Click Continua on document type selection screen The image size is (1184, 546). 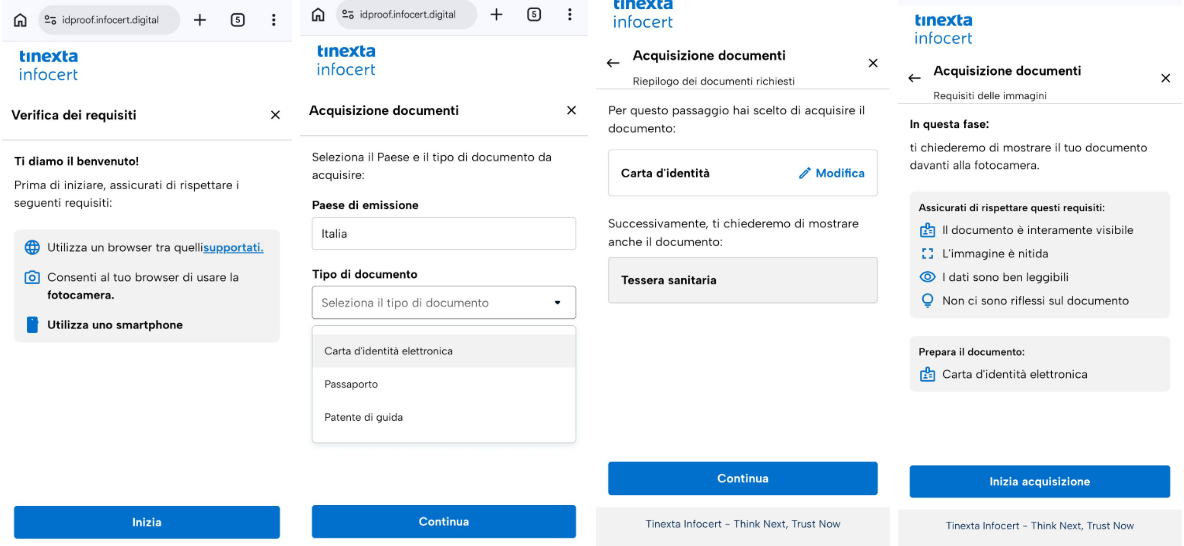point(443,521)
